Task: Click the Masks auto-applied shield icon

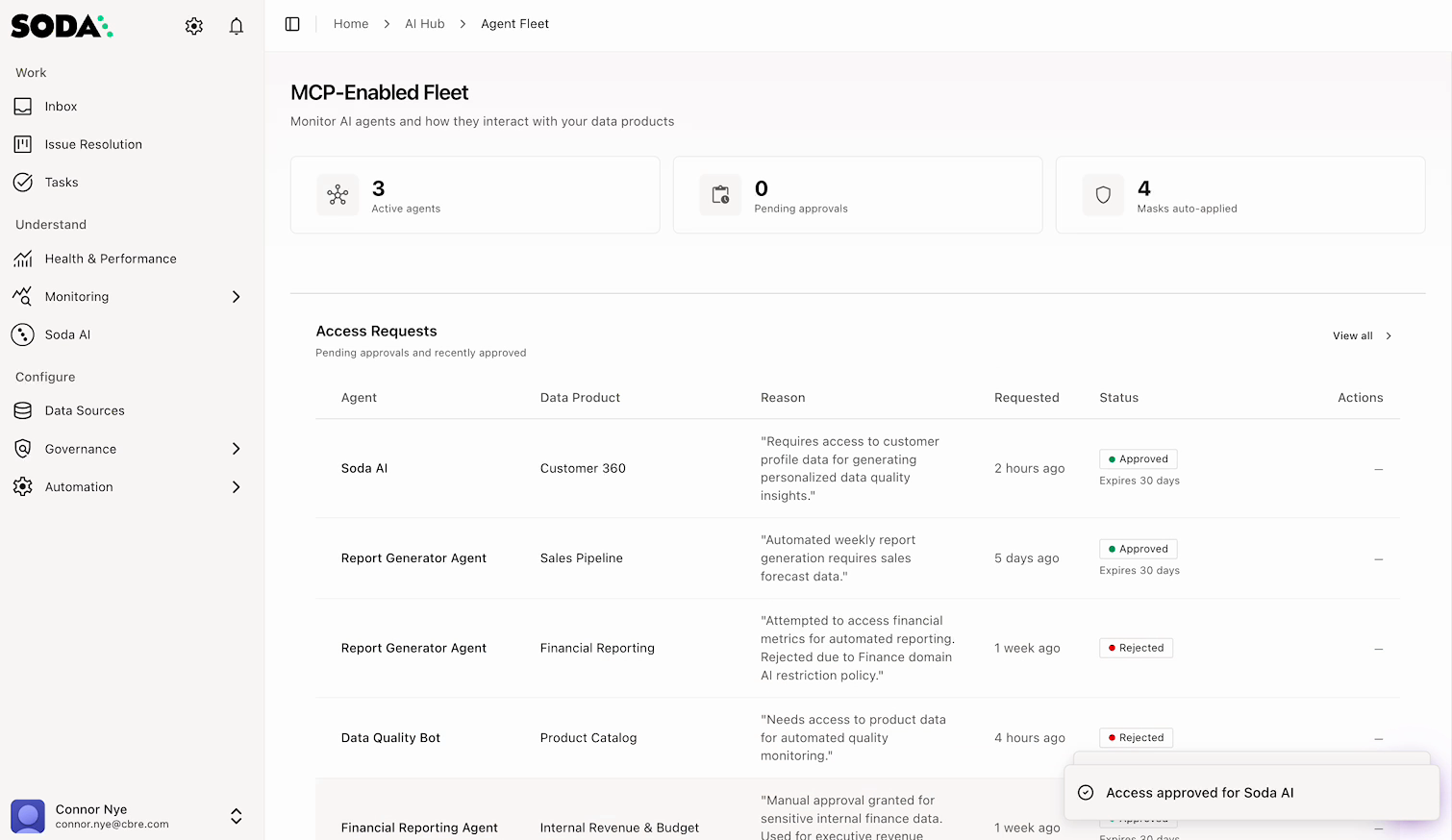Action: pos(1103,195)
